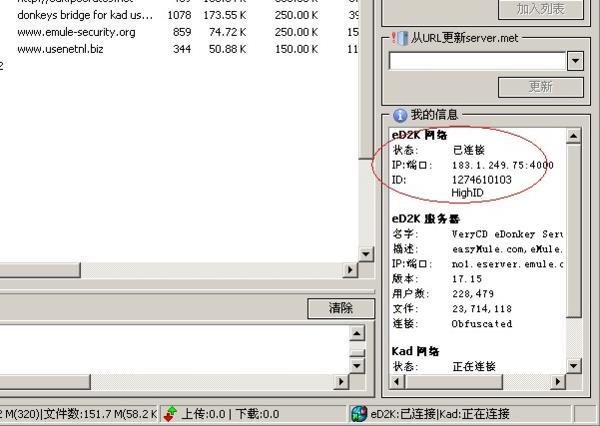Click the My Info right scroll arrow
Image resolution: width=600 pixels, height=426 pixels.
click(x=558, y=381)
